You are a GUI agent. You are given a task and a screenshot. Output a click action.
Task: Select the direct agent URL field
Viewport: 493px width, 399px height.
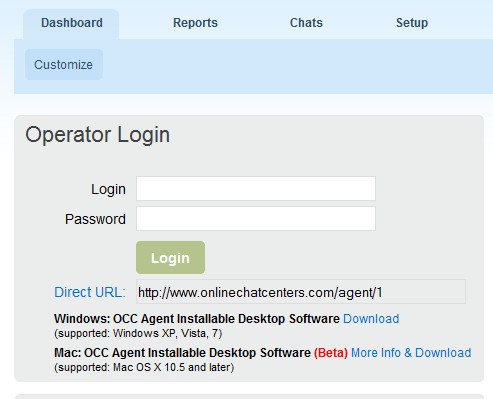tap(301, 292)
